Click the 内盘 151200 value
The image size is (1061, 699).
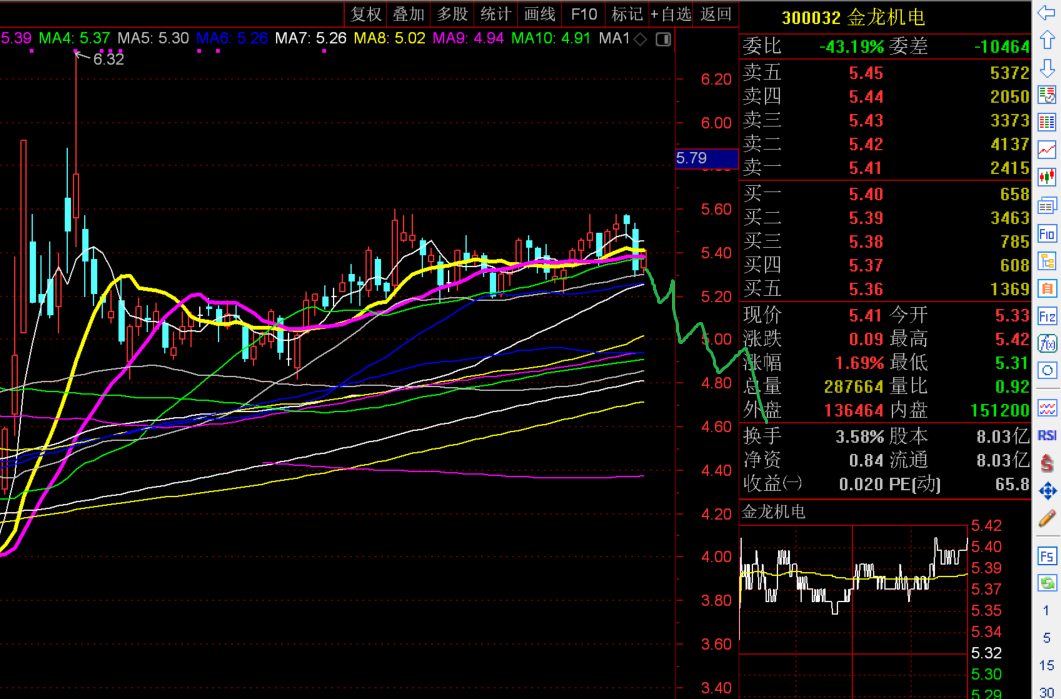click(999, 411)
